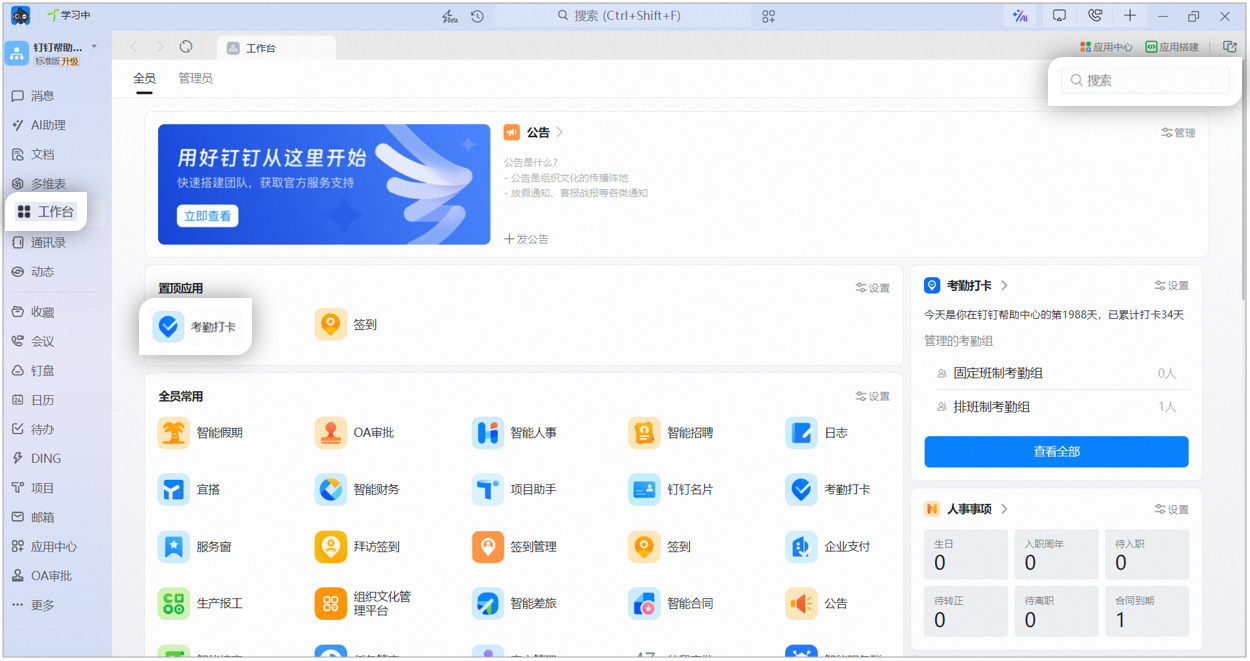Click the workbench 搜索 field
Image resolution: width=1250 pixels, height=661 pixels.
tap(1145, 80)
